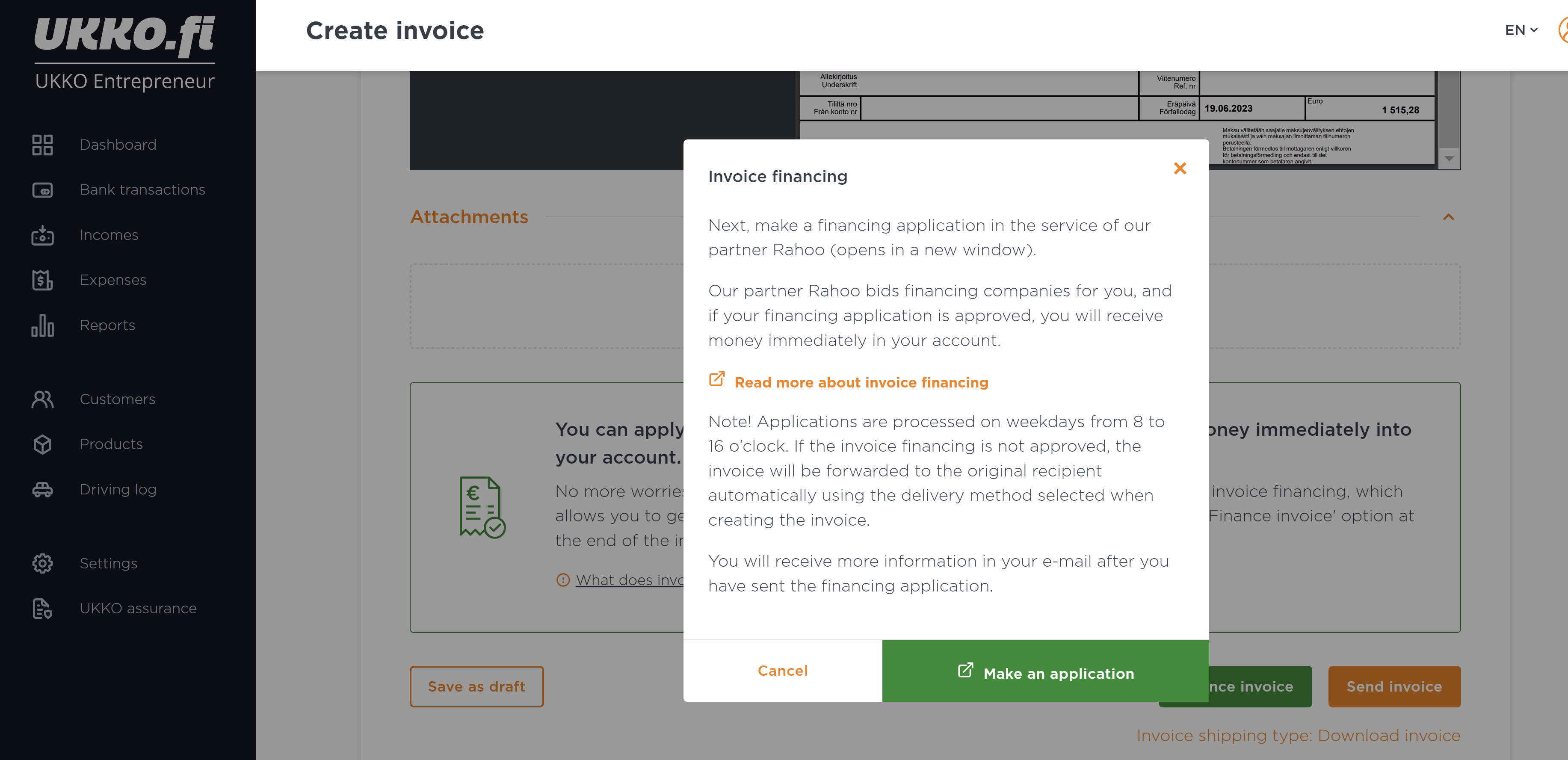Click the invoice preview scrollbar down arrow

pyautogui.click(x=1449, y=158)
